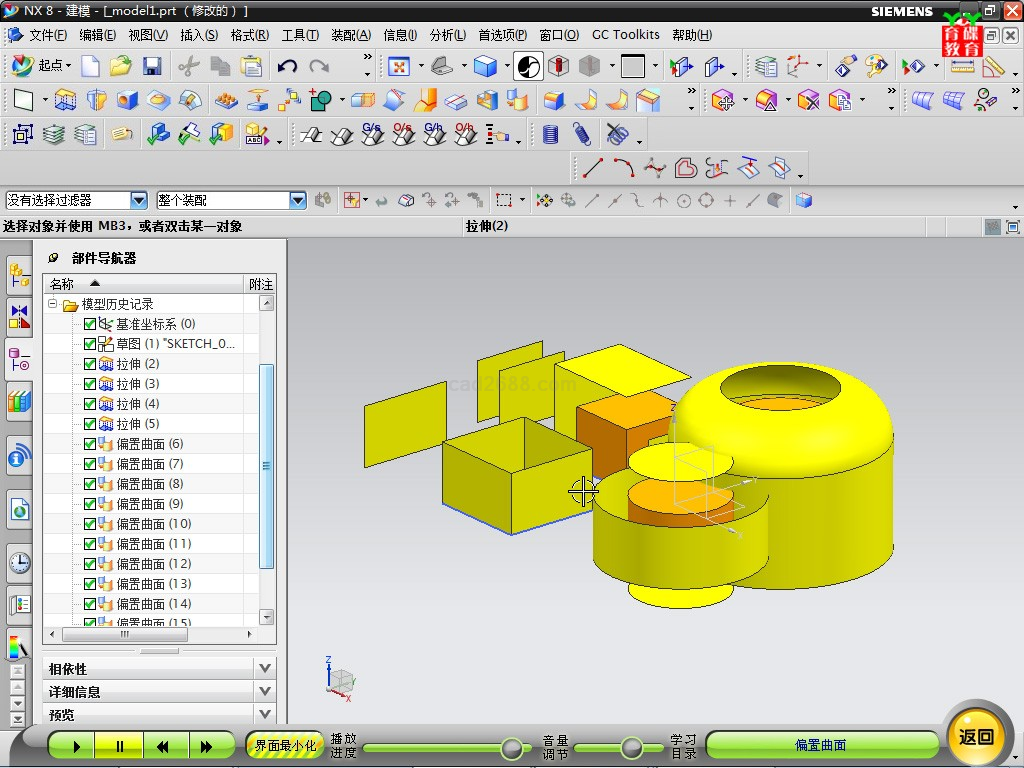Open the 插入(S) menu
The width and height of the screenshot is (1024, 768).
click(x=199, y=35)
